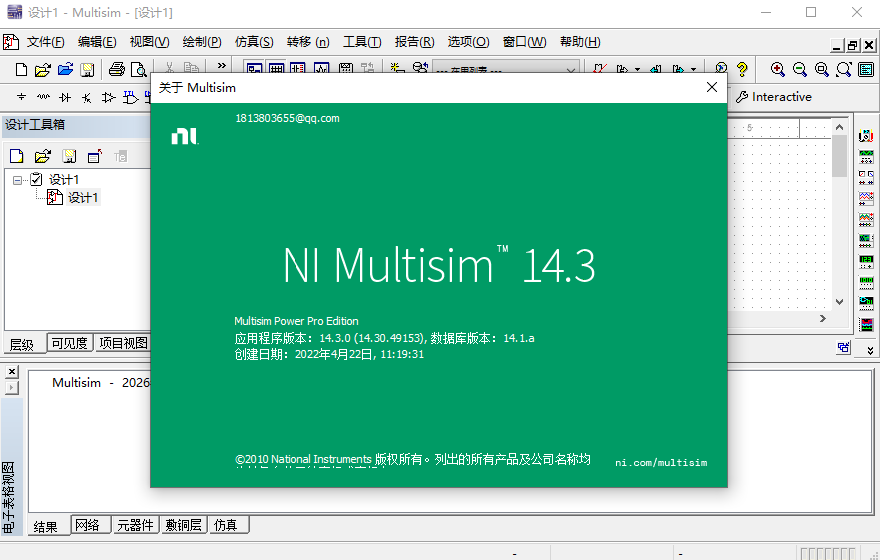Switch to 元器件 tab in spreadsheet
The width and height of the screenshot is (880, 560).
click(x=135, y=525)
